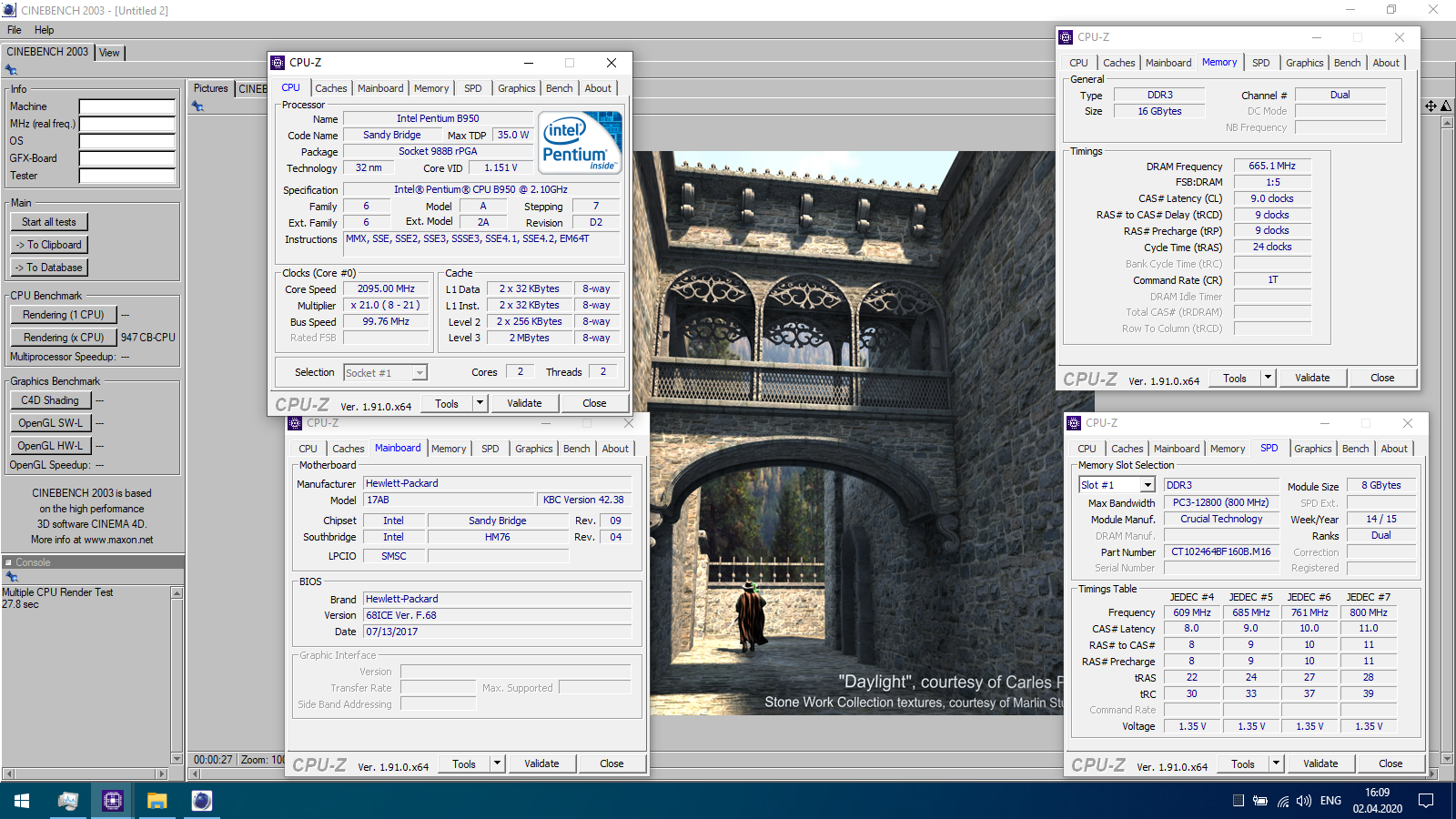
Task: Open File Explorer from the taskbar
Action: [157, 801]
